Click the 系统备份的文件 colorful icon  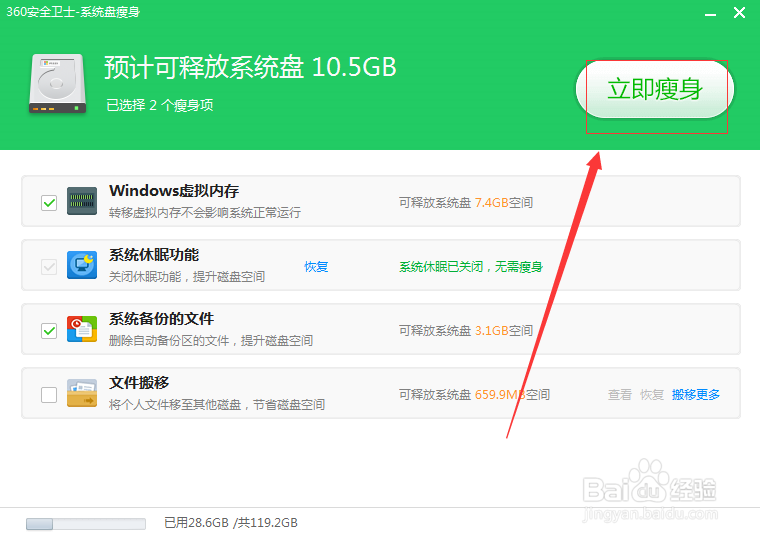tap(82, 329)
